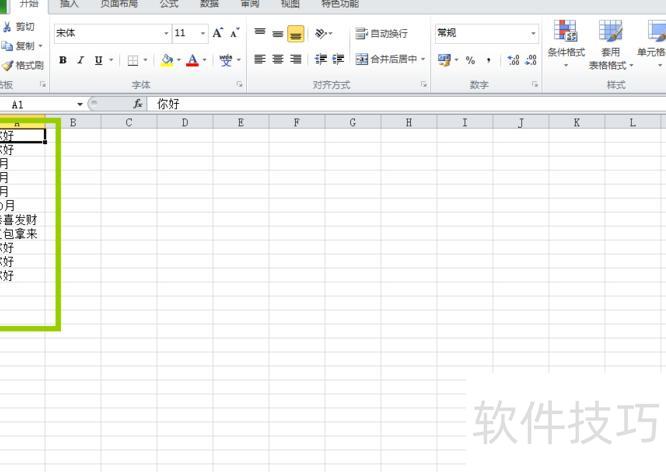Decrease indent

(x=321, y=59)
